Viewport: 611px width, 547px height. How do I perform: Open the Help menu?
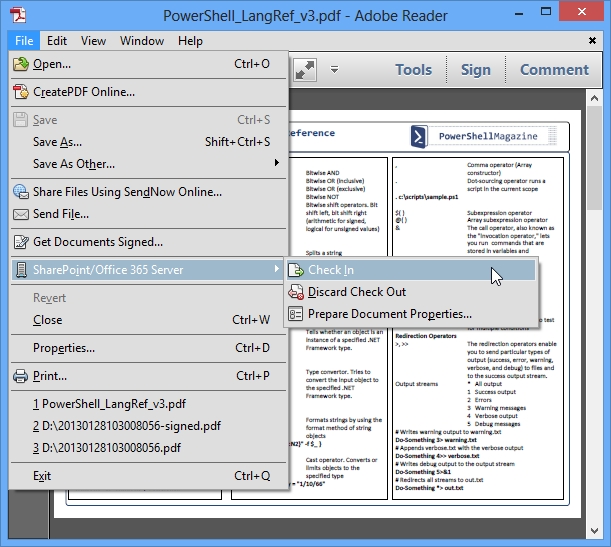[190, 41]
